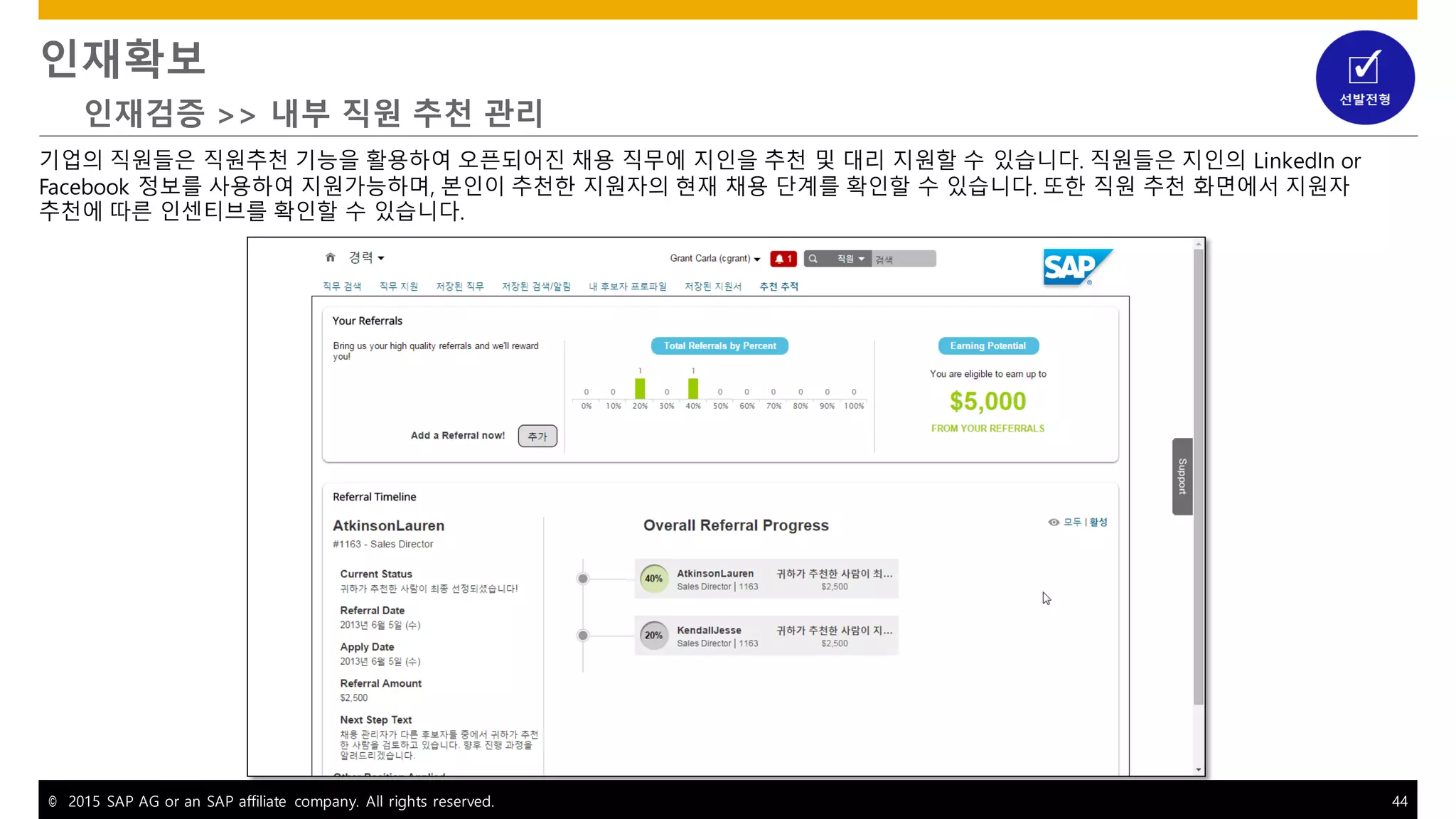1456x819 pixels.
Task: Show 활성 referrals filter
Action: pyautogui.click(x=1098, y=522)
